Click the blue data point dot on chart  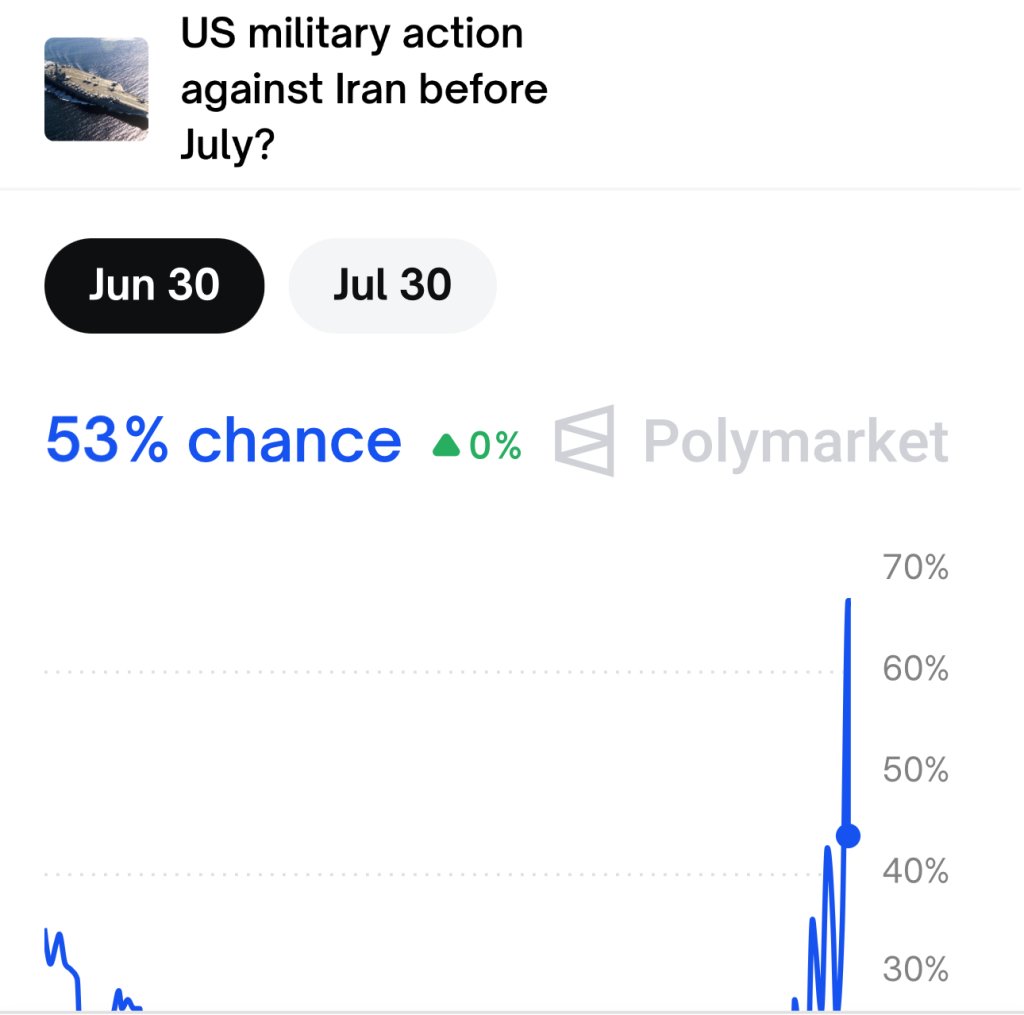tap(848, 835)
